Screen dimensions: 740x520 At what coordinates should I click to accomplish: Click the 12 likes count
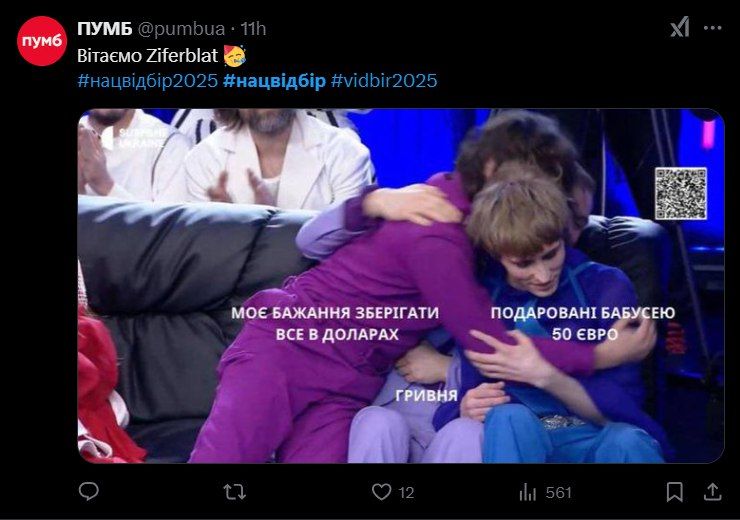tap(406, 493)
